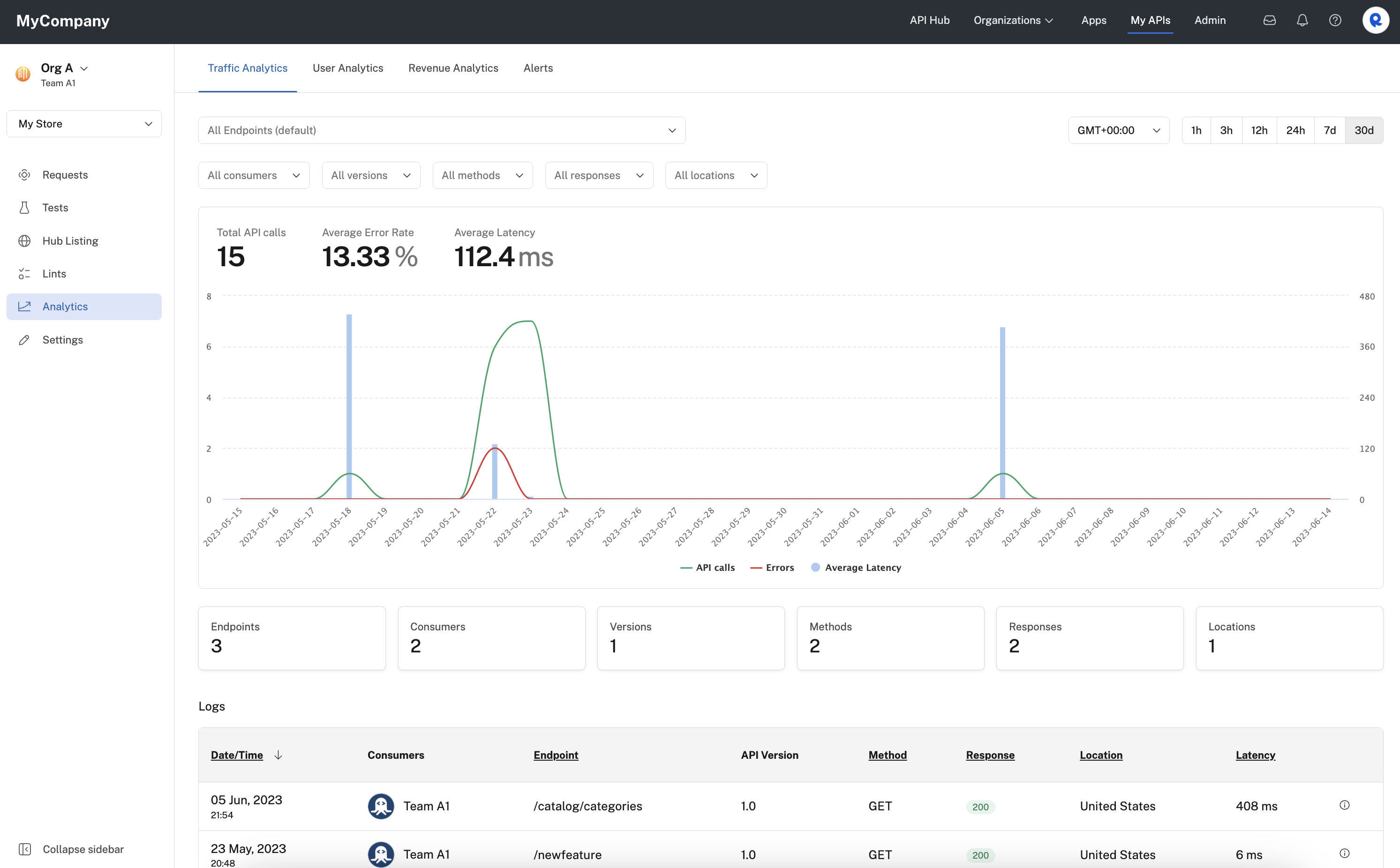Screen dimensions: 1400x868
Task: Select the 24h time range
Action: click(1295, 130)
